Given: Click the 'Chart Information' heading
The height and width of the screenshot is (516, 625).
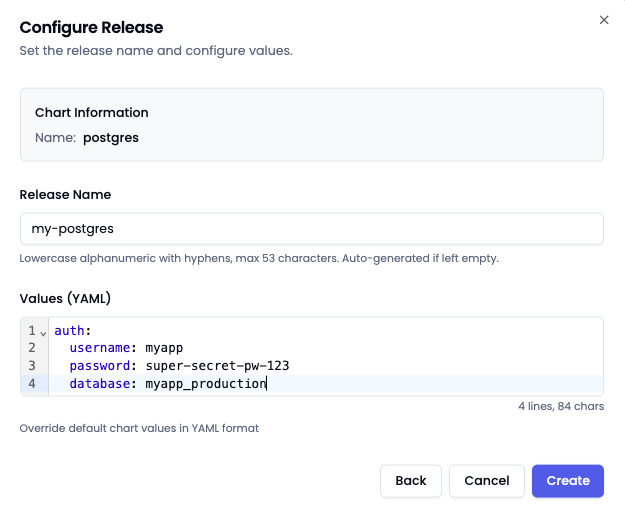Looking at the screenshot, I should coord(92,112).
